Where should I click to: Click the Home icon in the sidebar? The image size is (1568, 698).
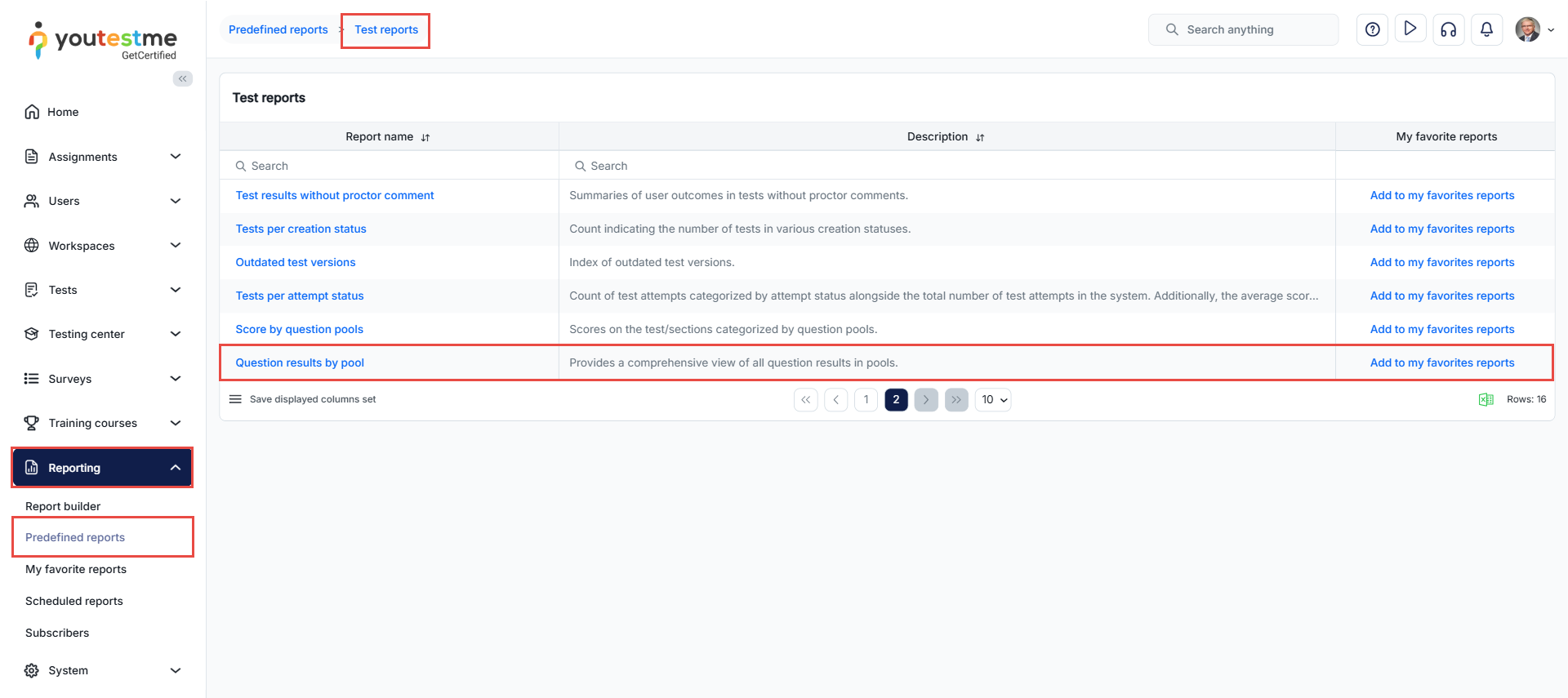pyautogui.click(x=32, y=112)
